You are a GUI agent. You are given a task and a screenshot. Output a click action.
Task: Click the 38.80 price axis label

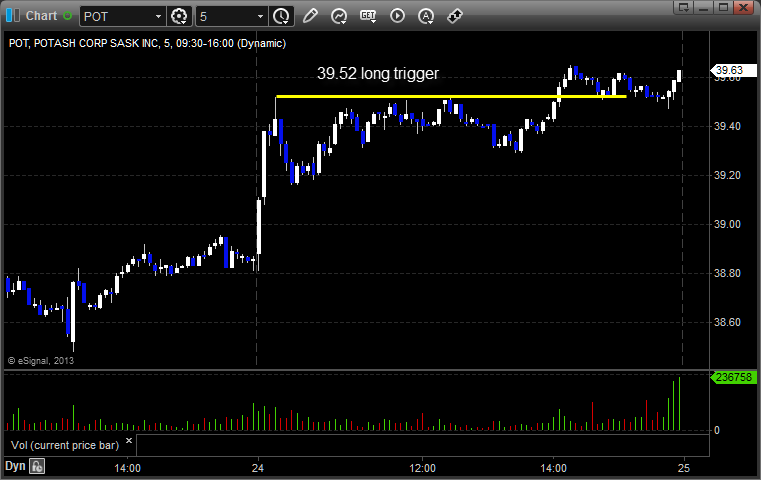coord(727,273)
